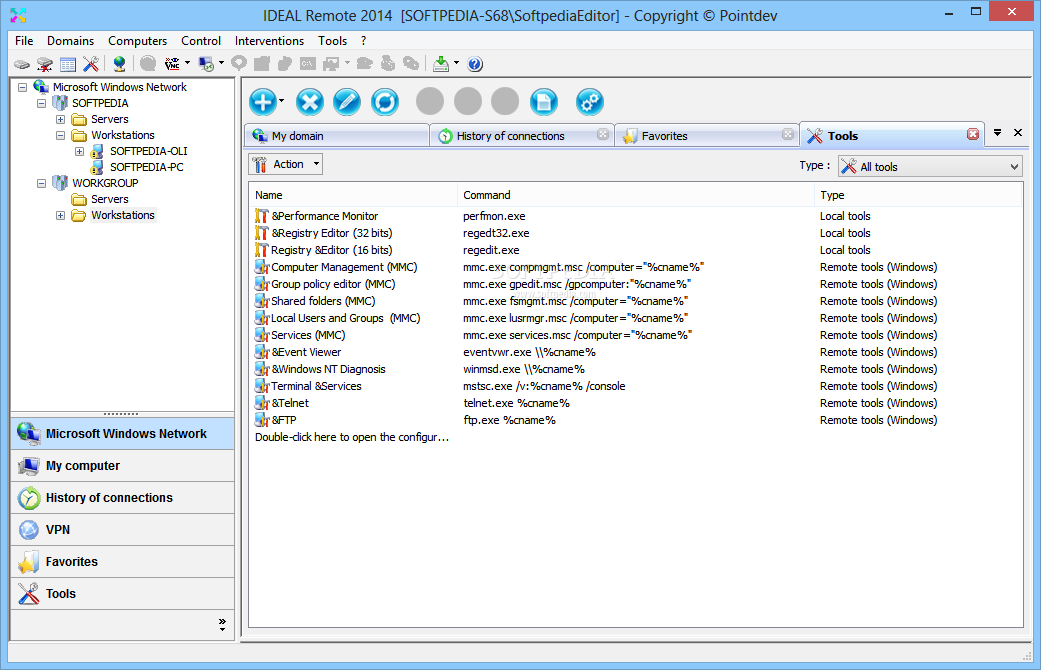
Task: Open the Computers menu
Action: pyautogui.click(x=137, y=41)
